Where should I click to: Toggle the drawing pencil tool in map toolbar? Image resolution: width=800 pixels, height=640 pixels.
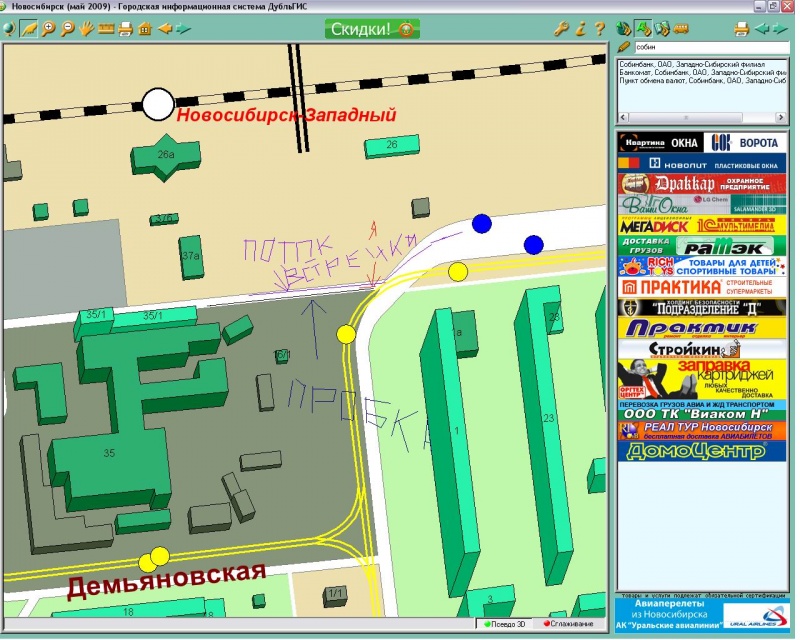(x=29, y=29)
